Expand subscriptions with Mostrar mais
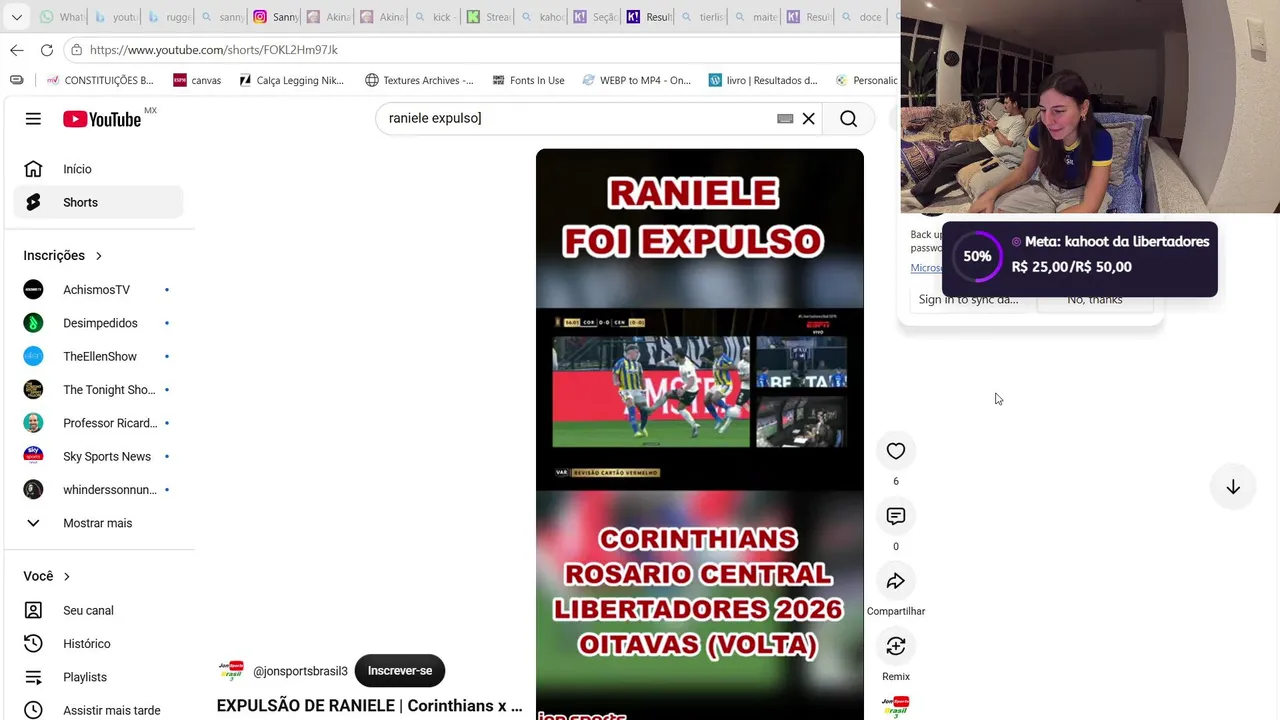Viewport: 1280px width, 720px height. (x=98, y=523)
